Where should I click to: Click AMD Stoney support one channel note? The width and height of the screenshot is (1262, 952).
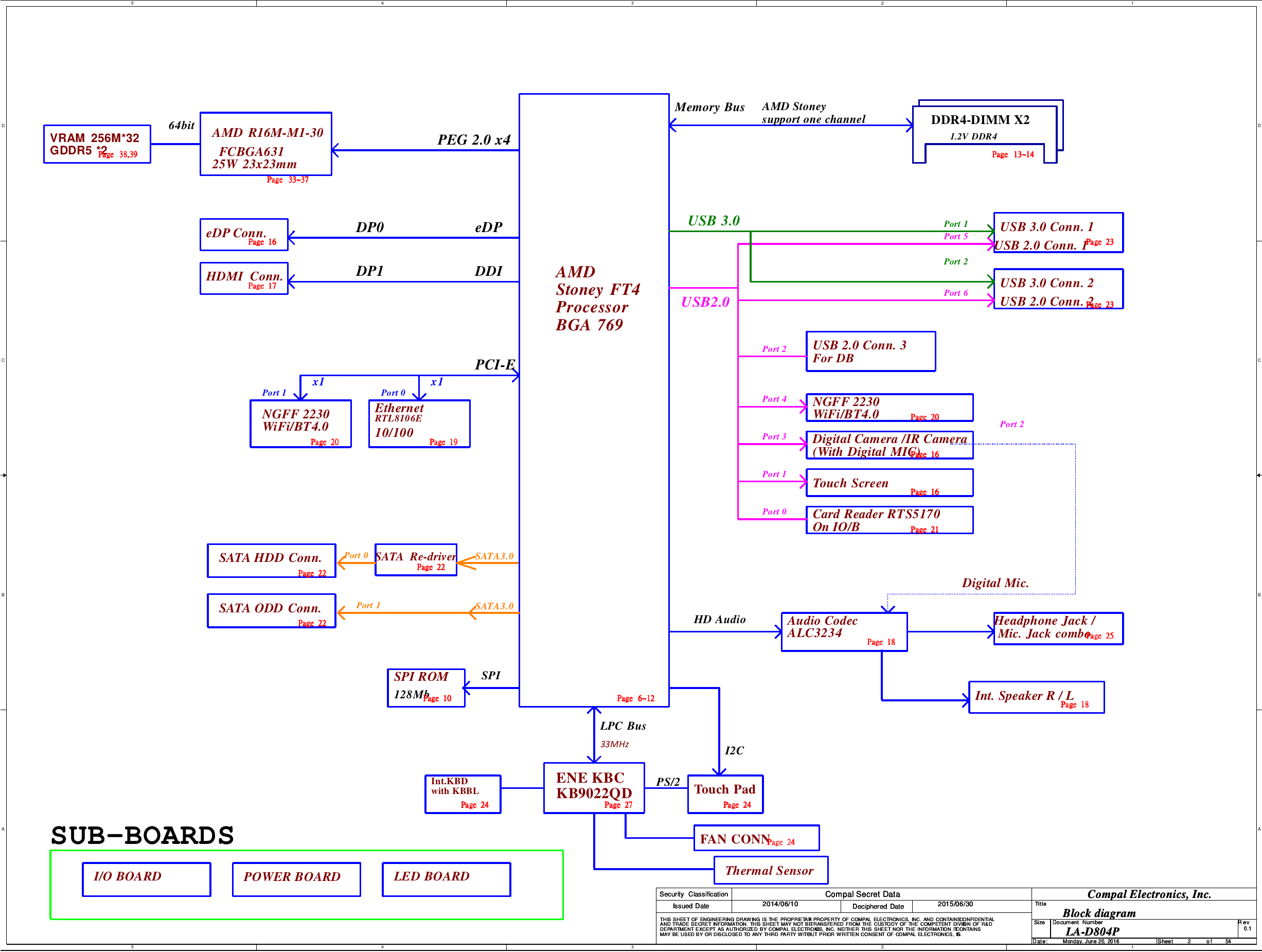point(813,113)
